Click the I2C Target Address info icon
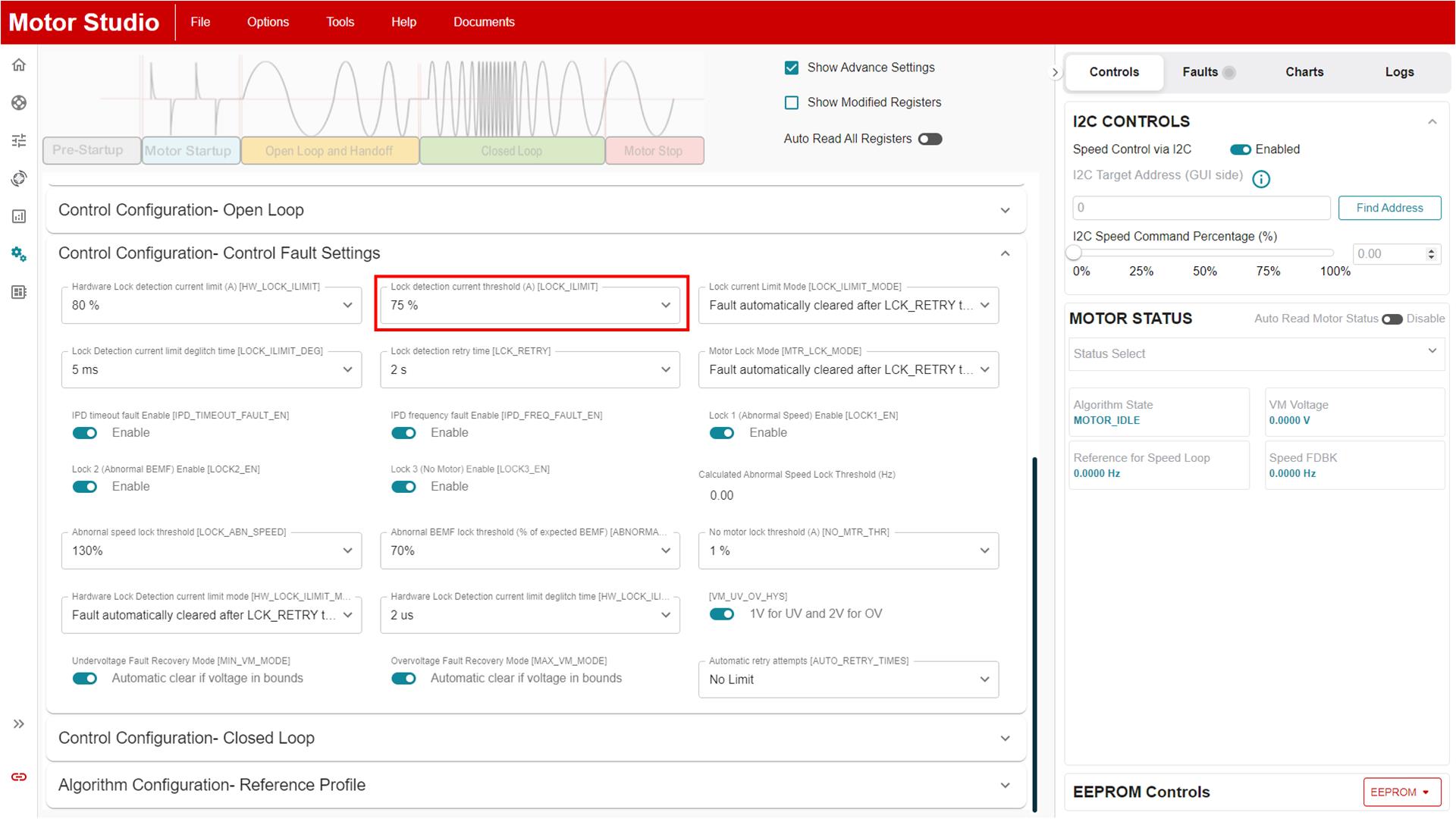Screen dimensions: 1456x819 [x=1260, y=179]
